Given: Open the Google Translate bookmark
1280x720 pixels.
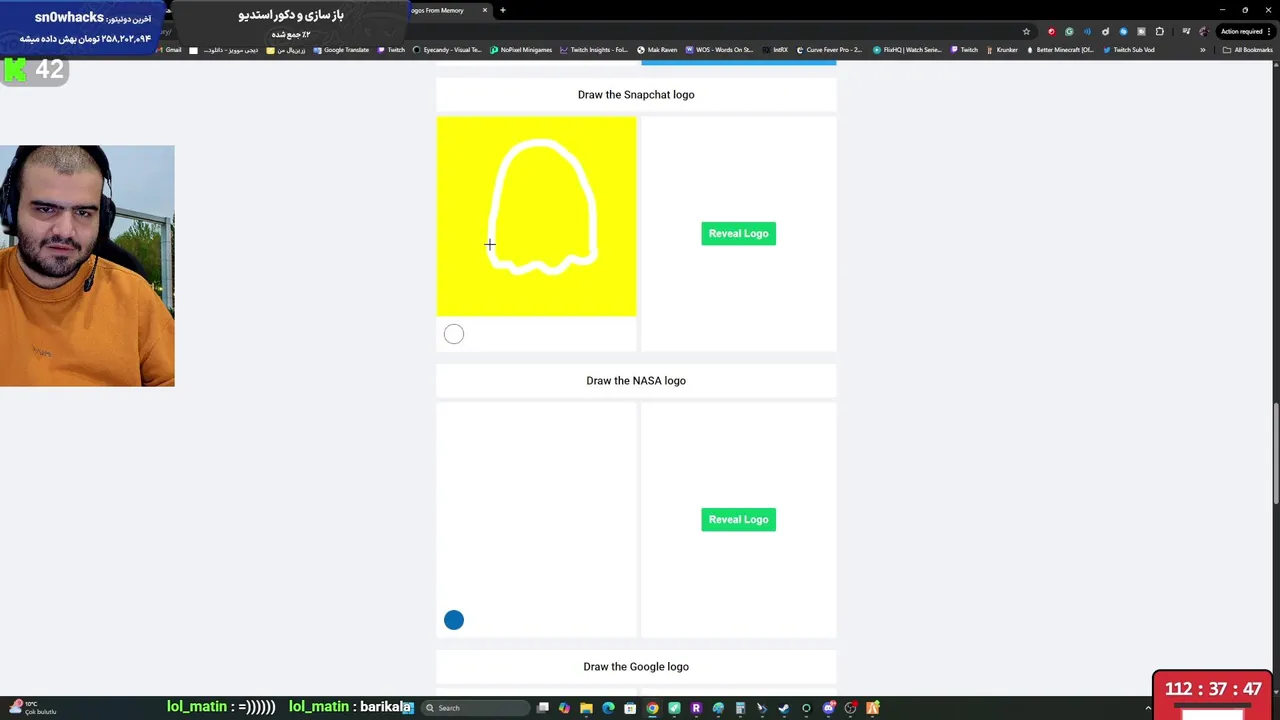Looking at the screenshot, I should click(x=341, y=50).
